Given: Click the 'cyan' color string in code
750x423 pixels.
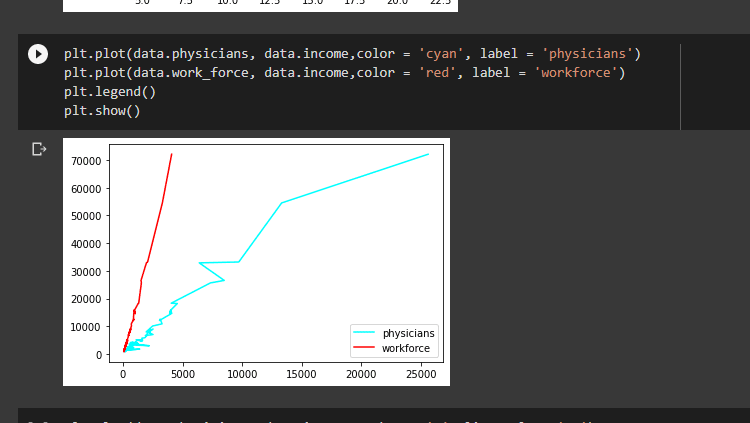Looking at the screenshot, I should point(441,54).
